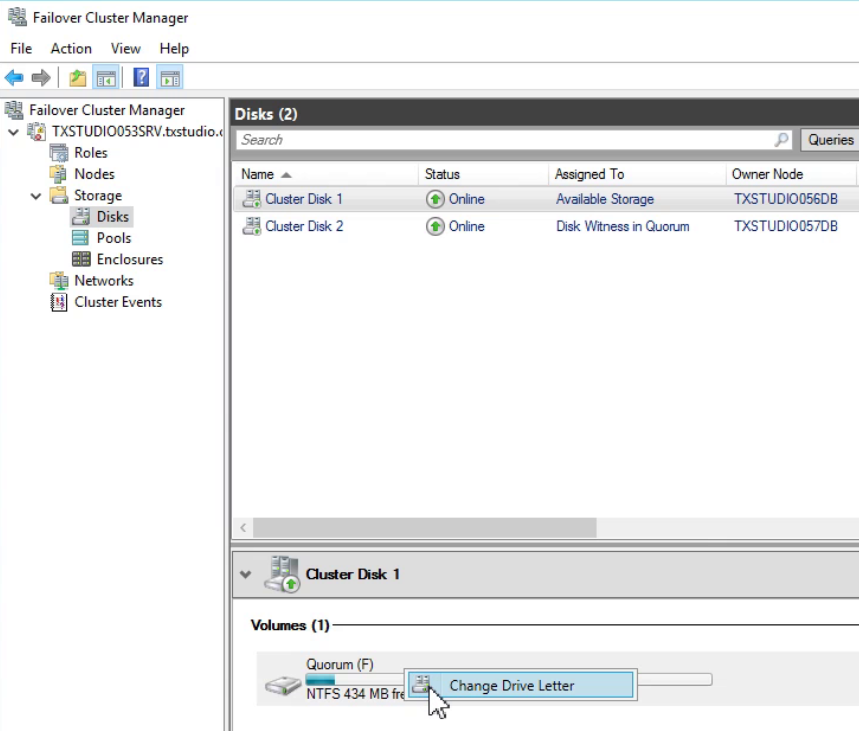Select Pools under Storage
859x731 pixels.
(x=114, y=238)
